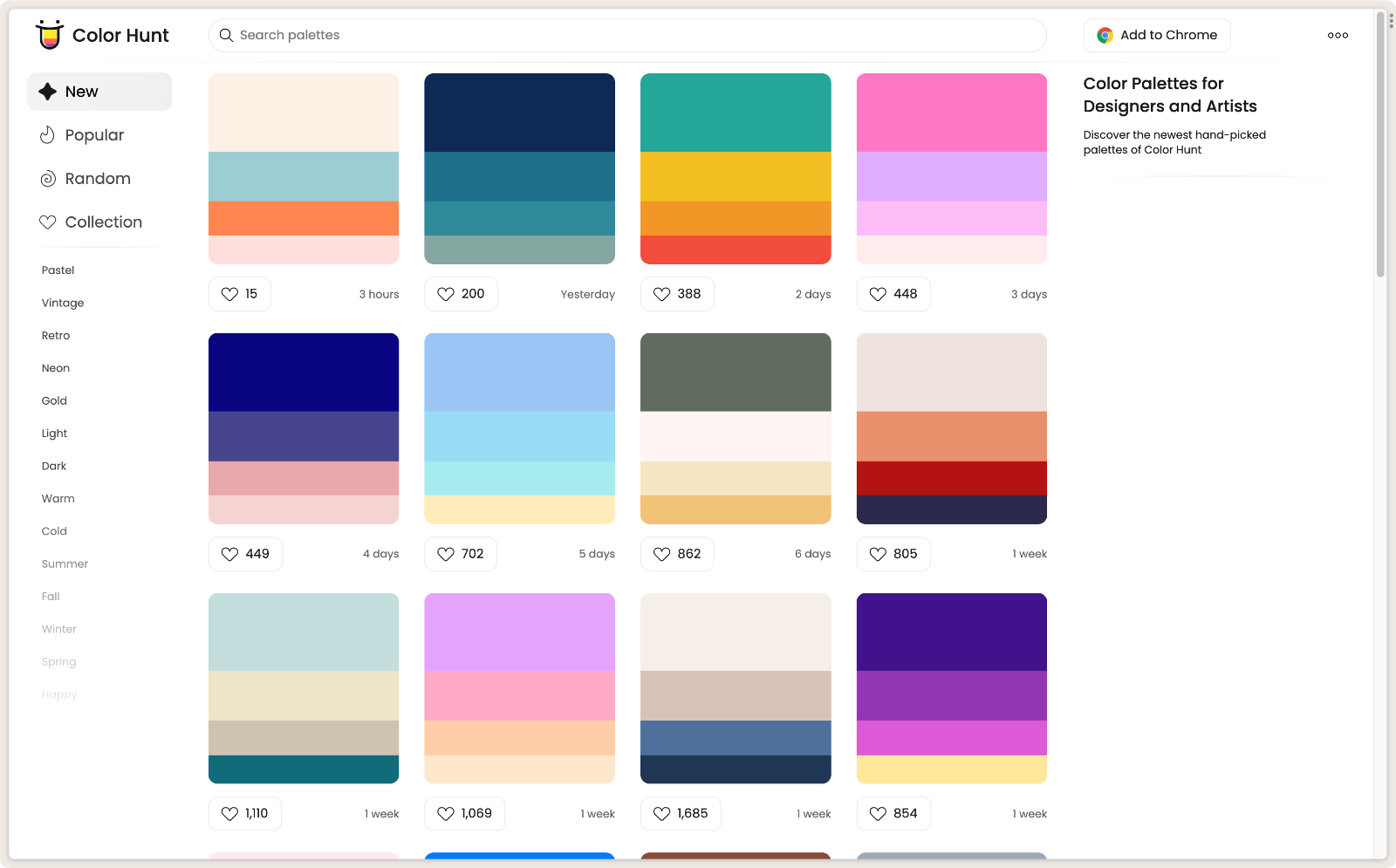Like the palette posted Yesterday
Image resolution: width=1396 pixels, height=868 pixels.
tap(447, 294)
